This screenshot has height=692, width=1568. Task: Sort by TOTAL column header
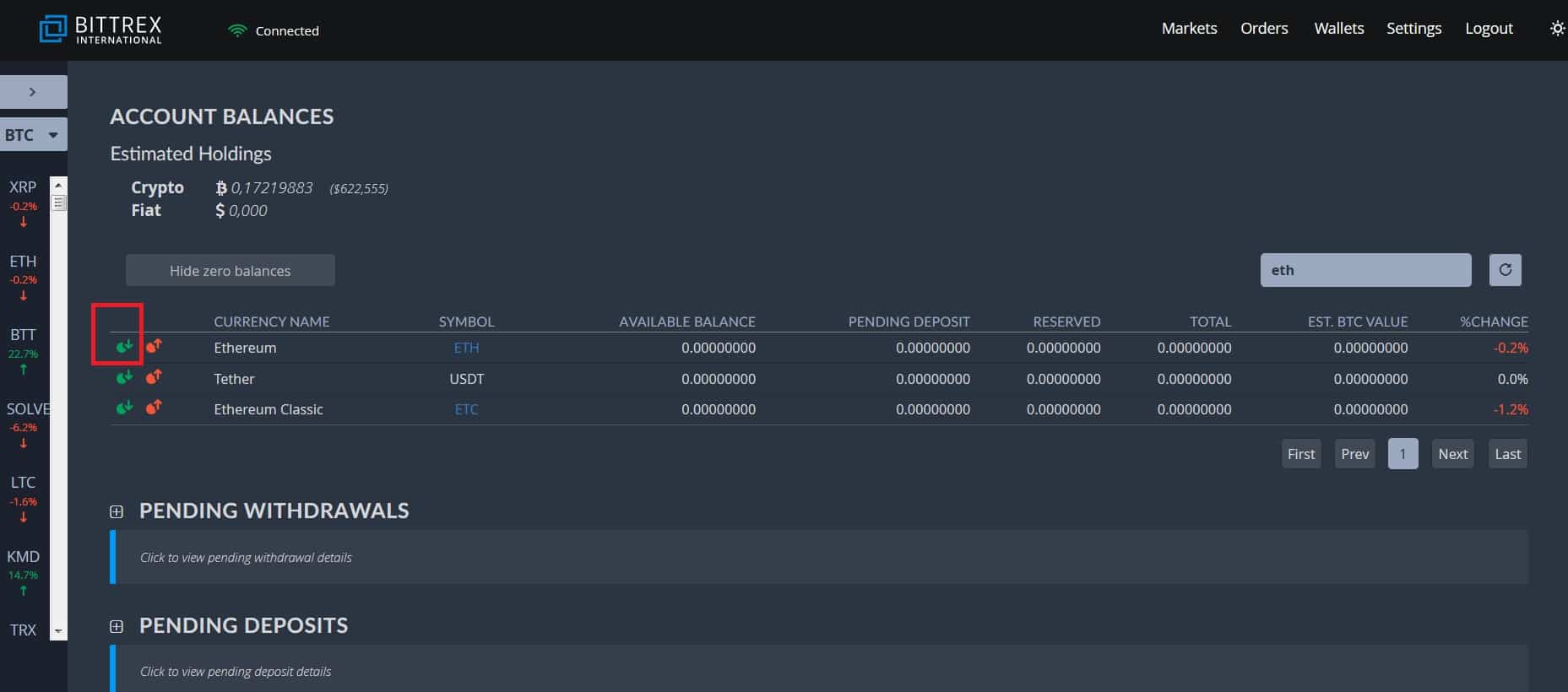pyautogui.click(x=1210, y=322)
